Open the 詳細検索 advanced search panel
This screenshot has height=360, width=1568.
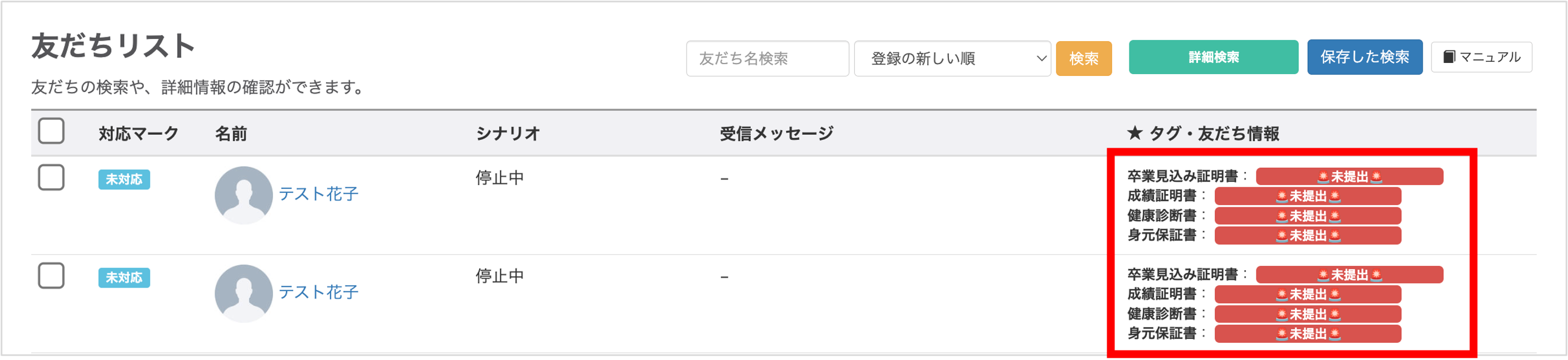click(x=1213, y=57)
